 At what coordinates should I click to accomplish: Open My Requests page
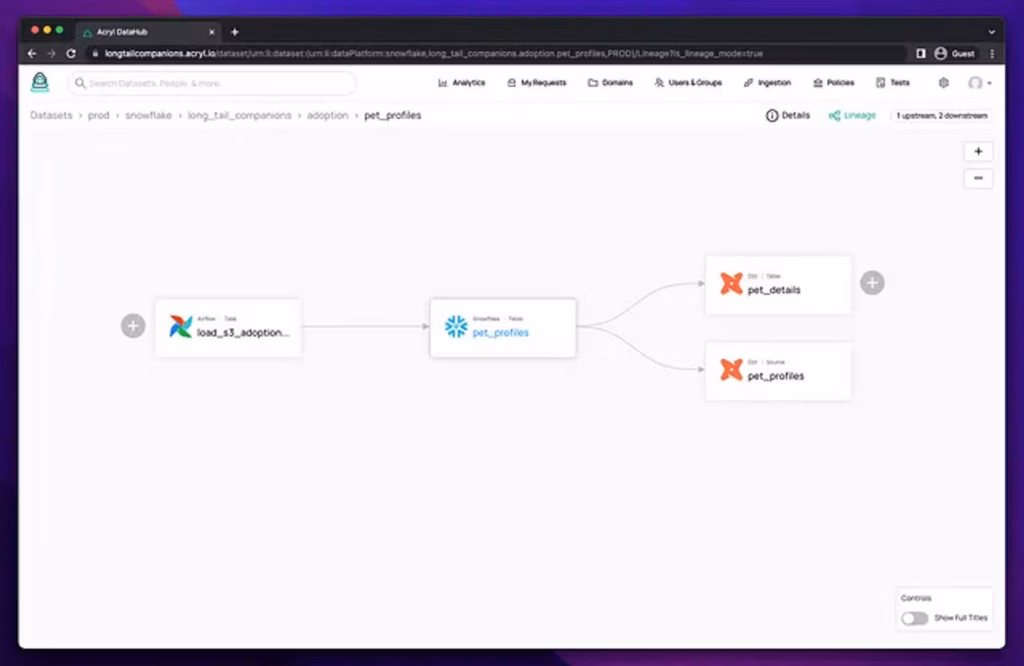coord(537,83)
